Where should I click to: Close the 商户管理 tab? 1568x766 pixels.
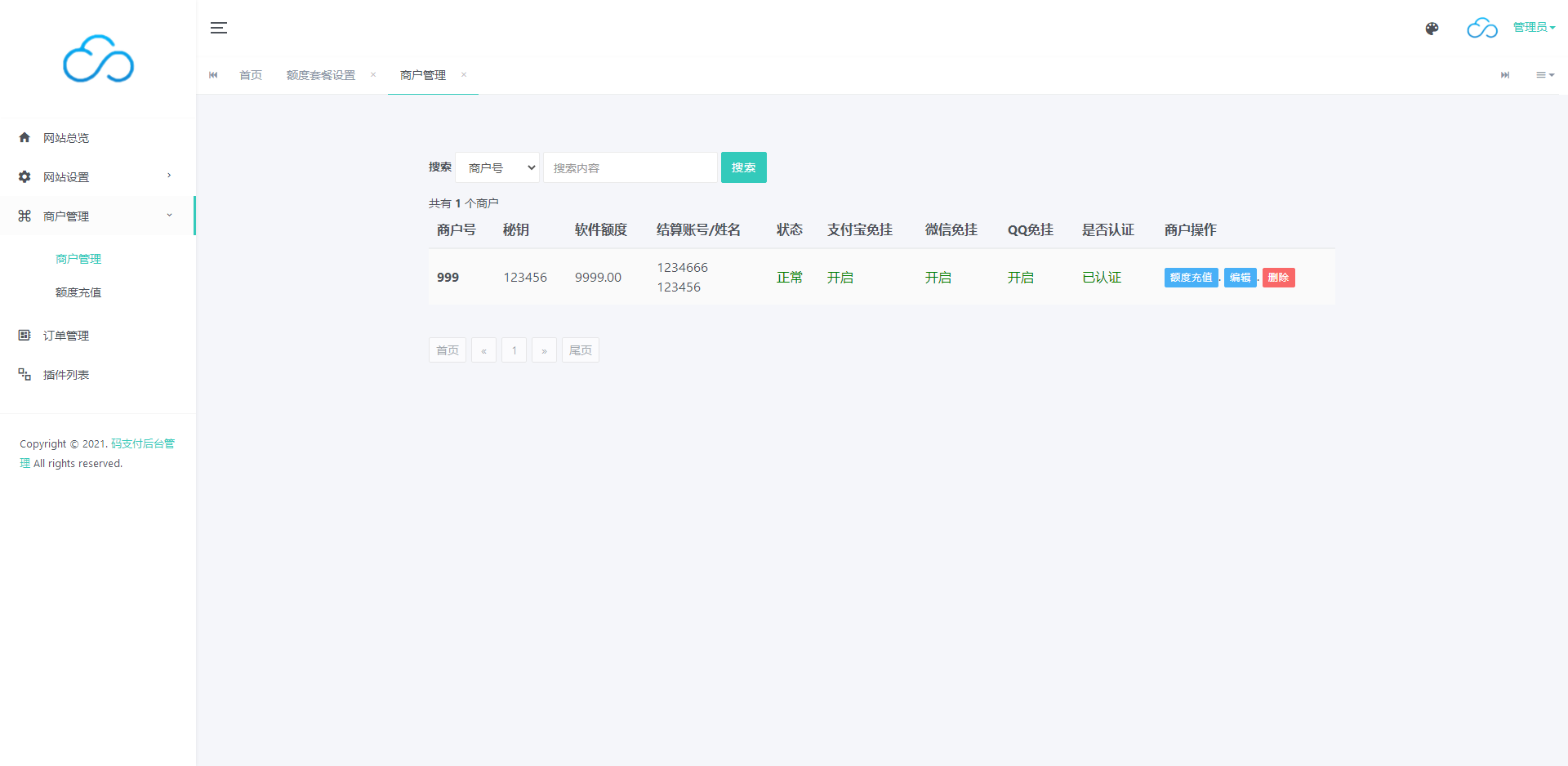(x=464, y=75)
